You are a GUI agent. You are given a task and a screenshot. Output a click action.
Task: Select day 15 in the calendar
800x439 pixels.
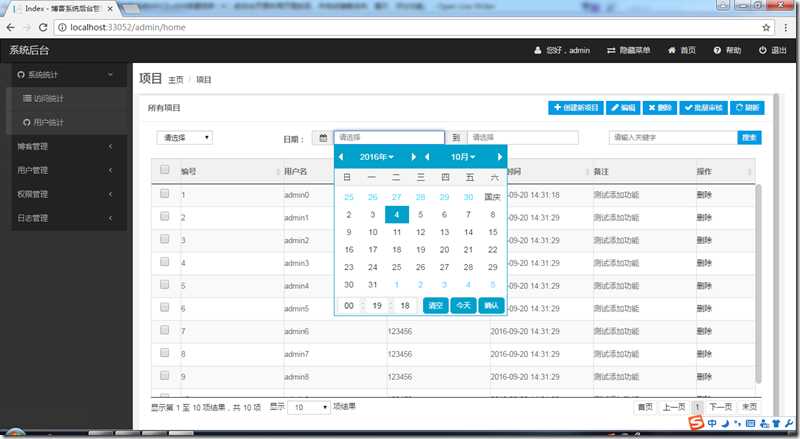[492, 232]
